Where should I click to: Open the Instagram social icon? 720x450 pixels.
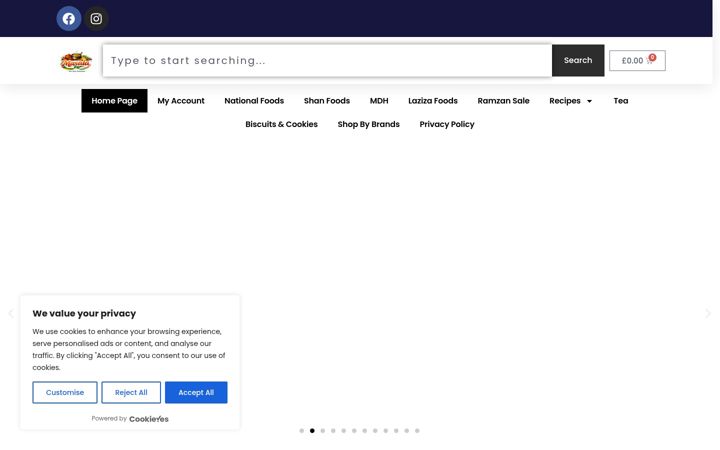[x=96, y=19]
